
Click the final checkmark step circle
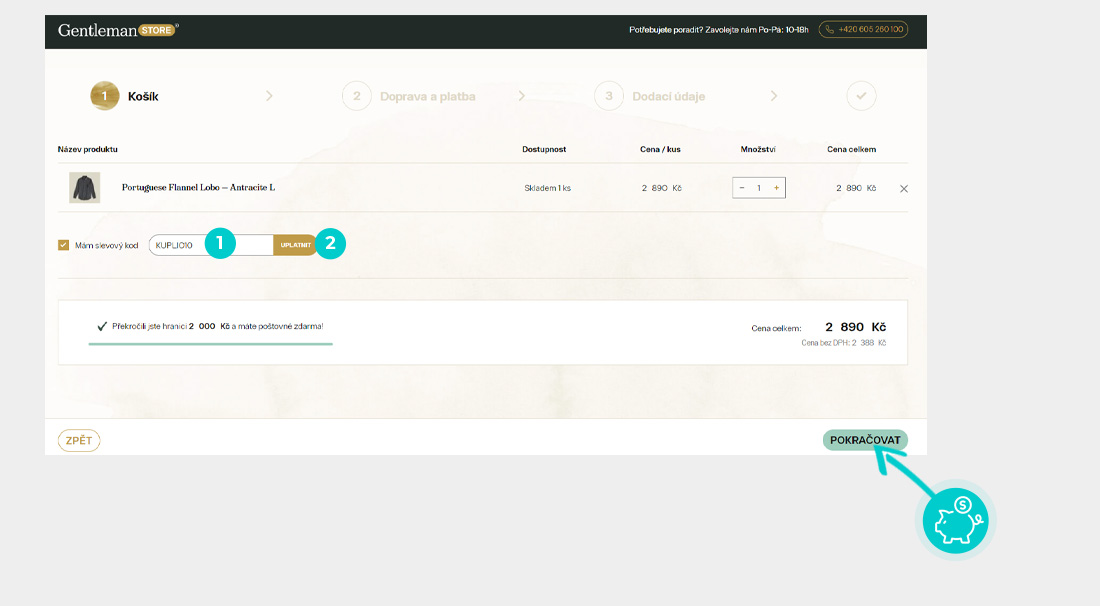861,96
